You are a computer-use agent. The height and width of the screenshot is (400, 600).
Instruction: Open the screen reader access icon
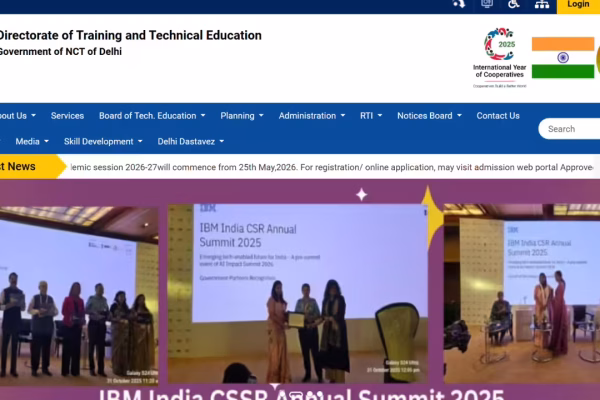[487, 4]
